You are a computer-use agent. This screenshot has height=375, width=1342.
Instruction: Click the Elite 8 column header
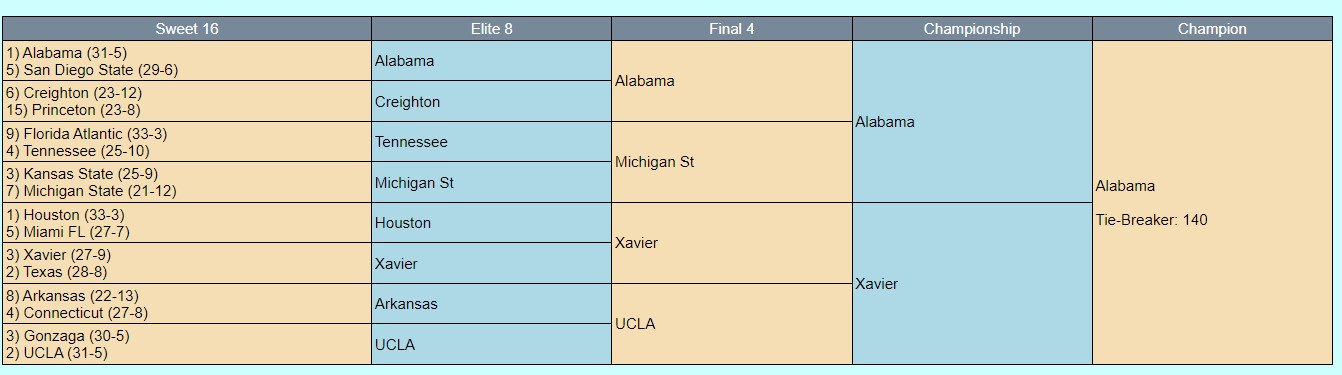point(491,29)
